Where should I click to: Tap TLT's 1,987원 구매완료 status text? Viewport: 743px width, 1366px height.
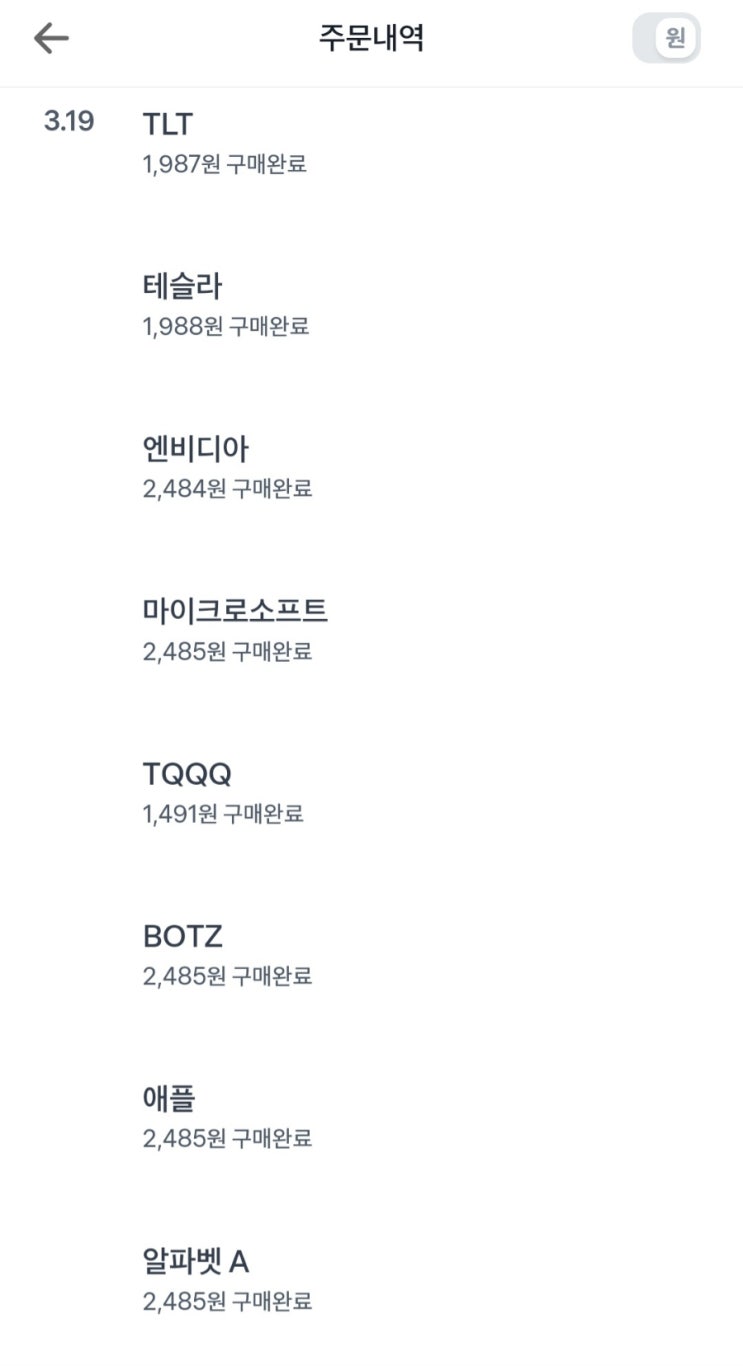pos(225,164)
